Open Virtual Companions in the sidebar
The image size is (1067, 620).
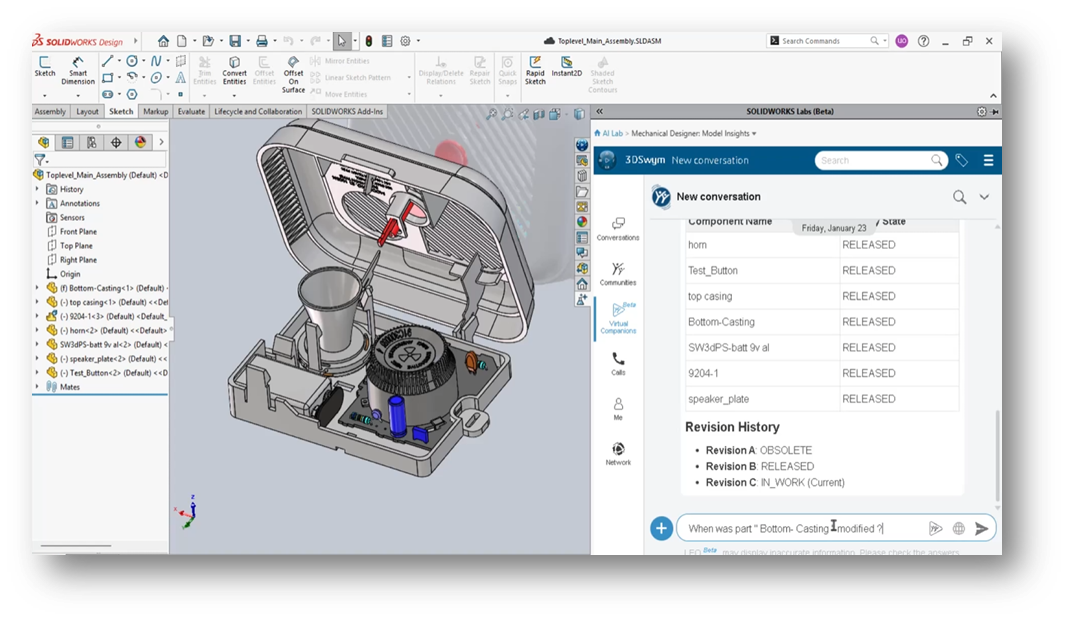pos(618,319)
